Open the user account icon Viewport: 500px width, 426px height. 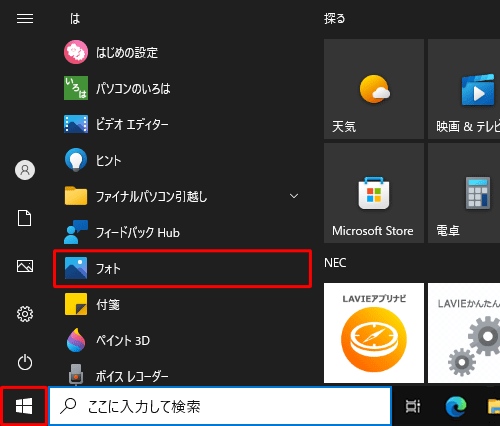click(x=25, y=170)
